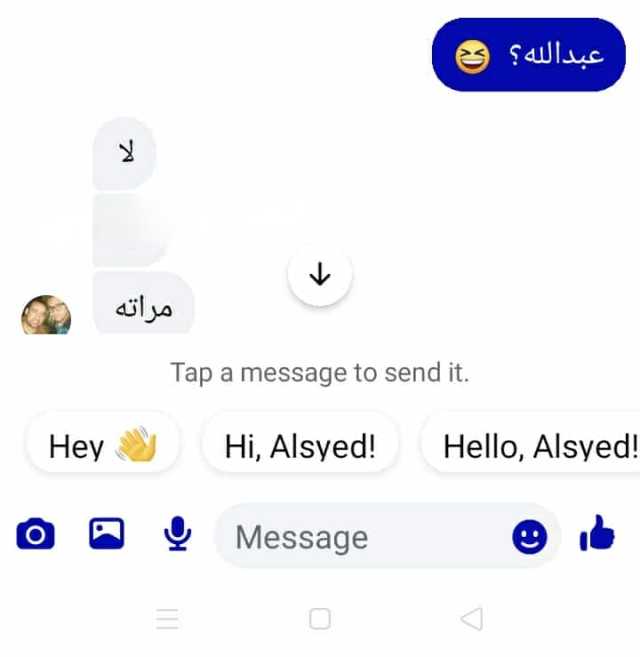Send the "Hi, Alsyed!" suggestion
This screenshot has width=640, height=657.
click(x=300, y=446)
